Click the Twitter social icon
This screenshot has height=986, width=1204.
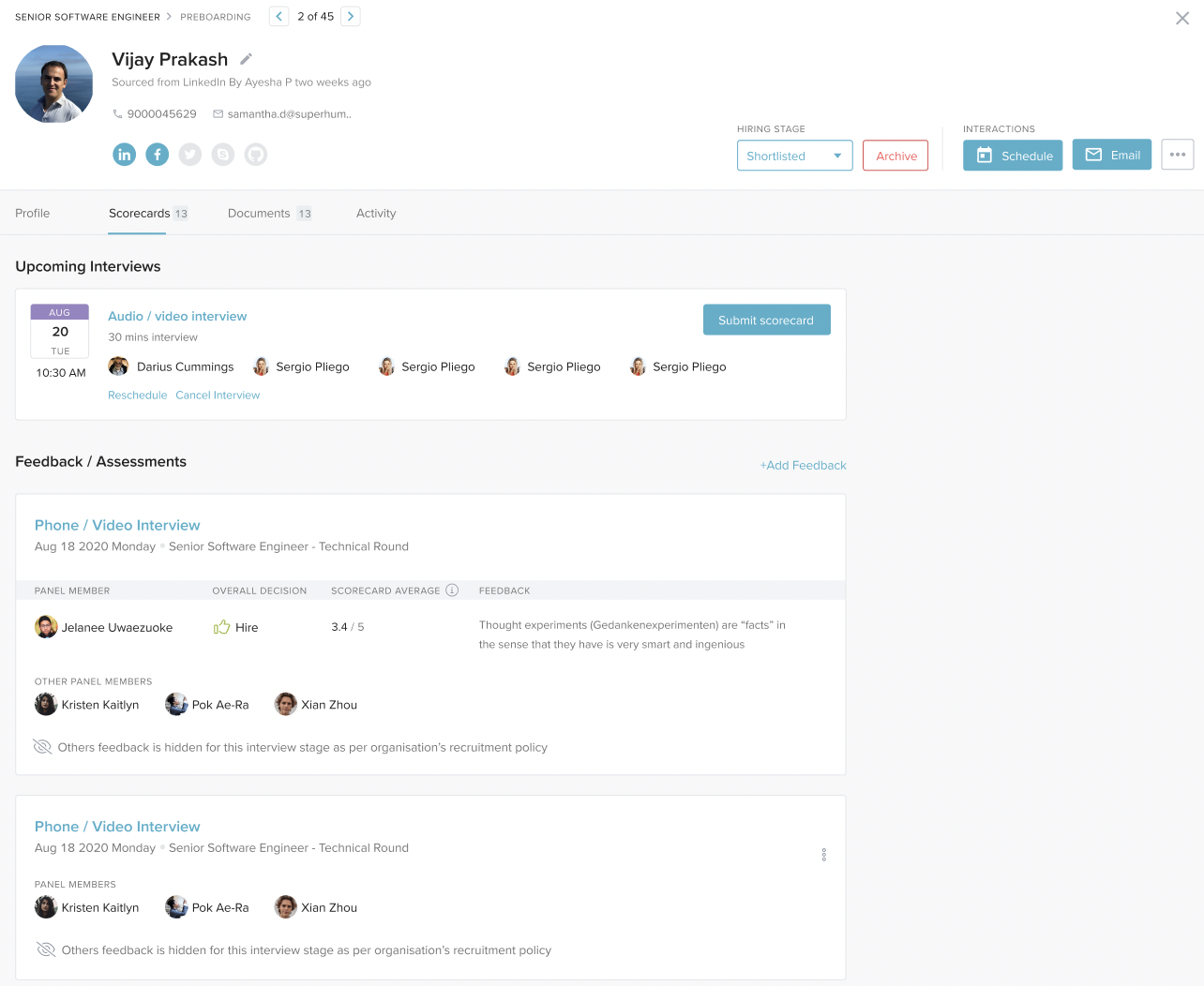[190, 155]
